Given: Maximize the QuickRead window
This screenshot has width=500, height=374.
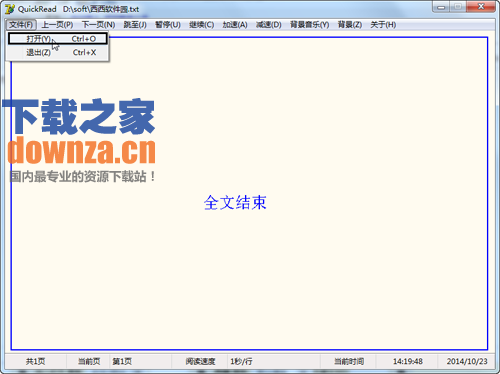Looking at the screenshot, I should (458, 7).
